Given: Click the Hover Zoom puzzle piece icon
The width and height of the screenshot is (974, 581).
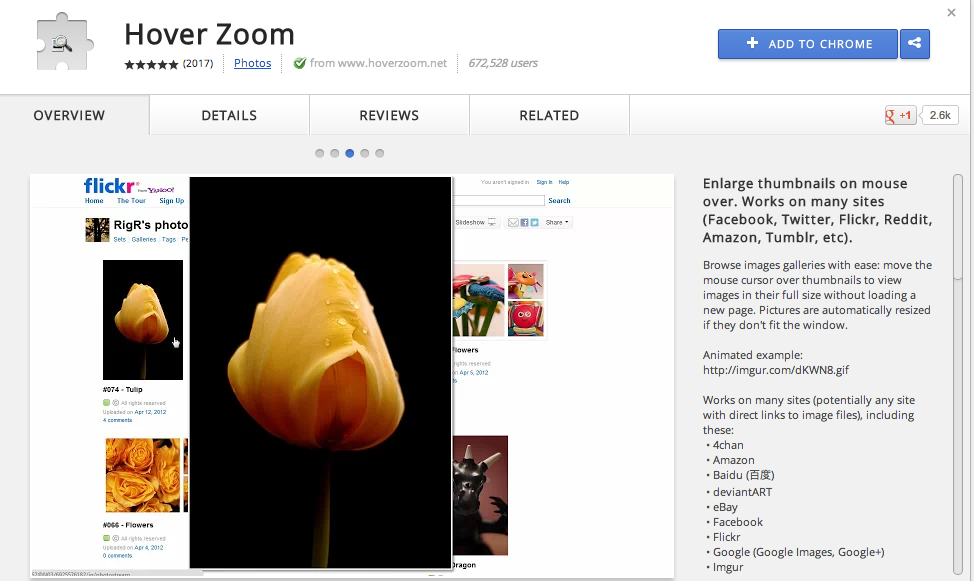Looking at the screenshot, I should point(65,42).
